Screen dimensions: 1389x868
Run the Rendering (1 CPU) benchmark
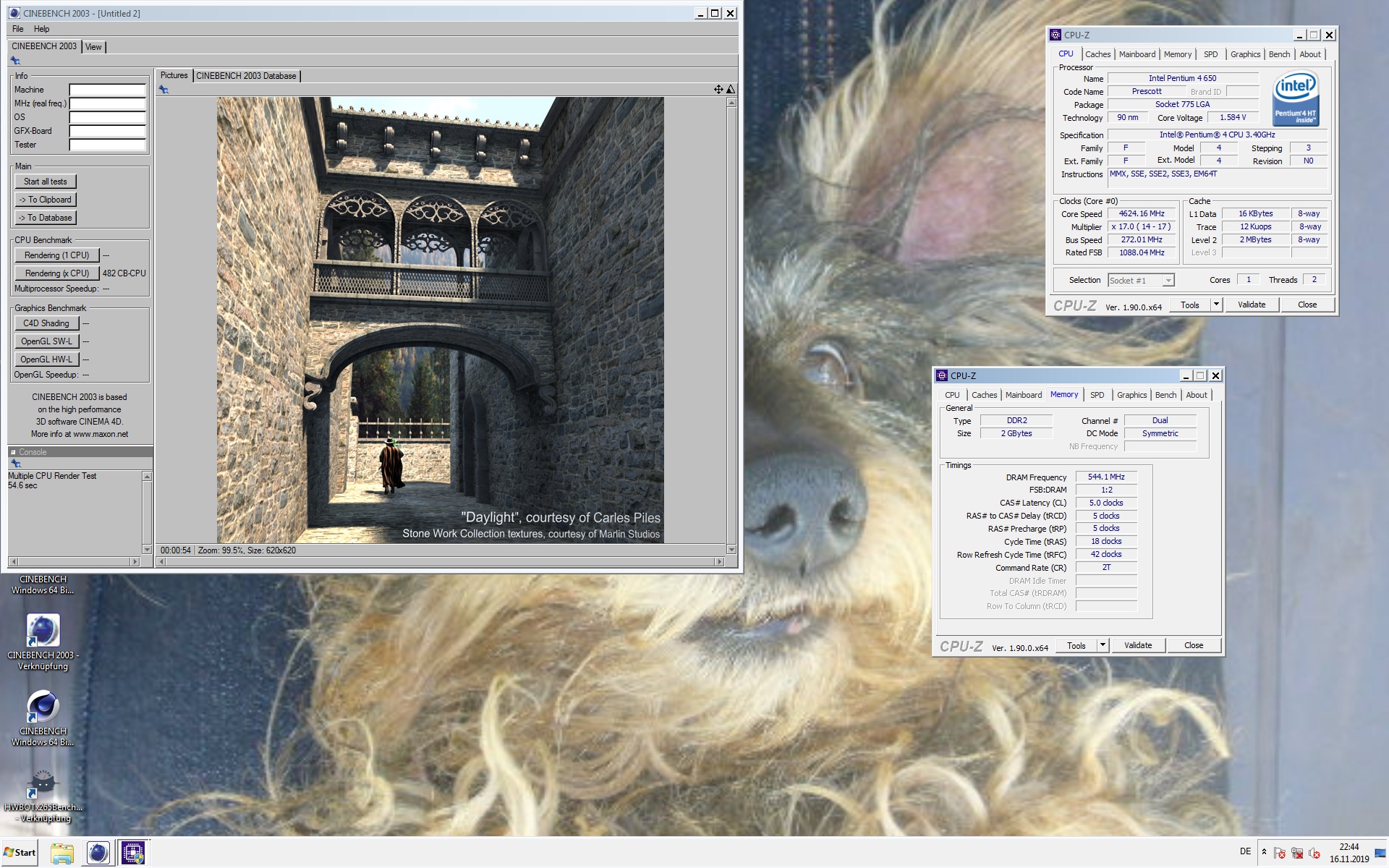(x=56, y=255)
